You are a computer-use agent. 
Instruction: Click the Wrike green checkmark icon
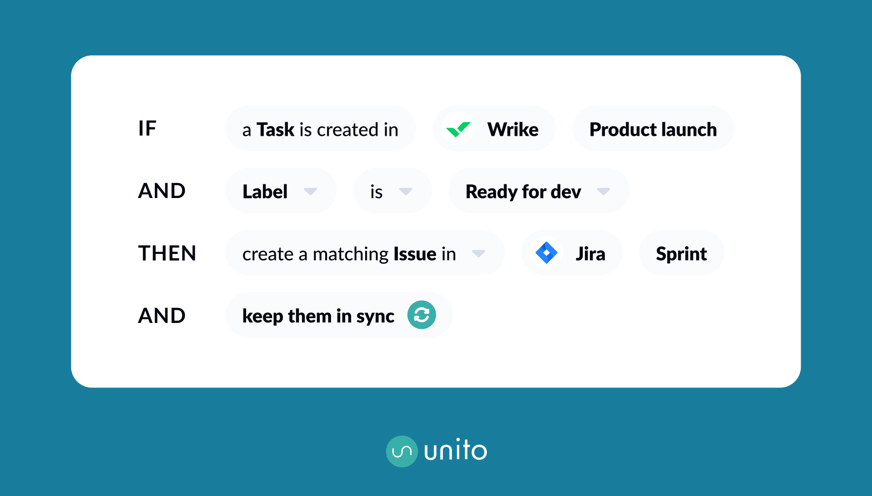(x=458, y=129)
